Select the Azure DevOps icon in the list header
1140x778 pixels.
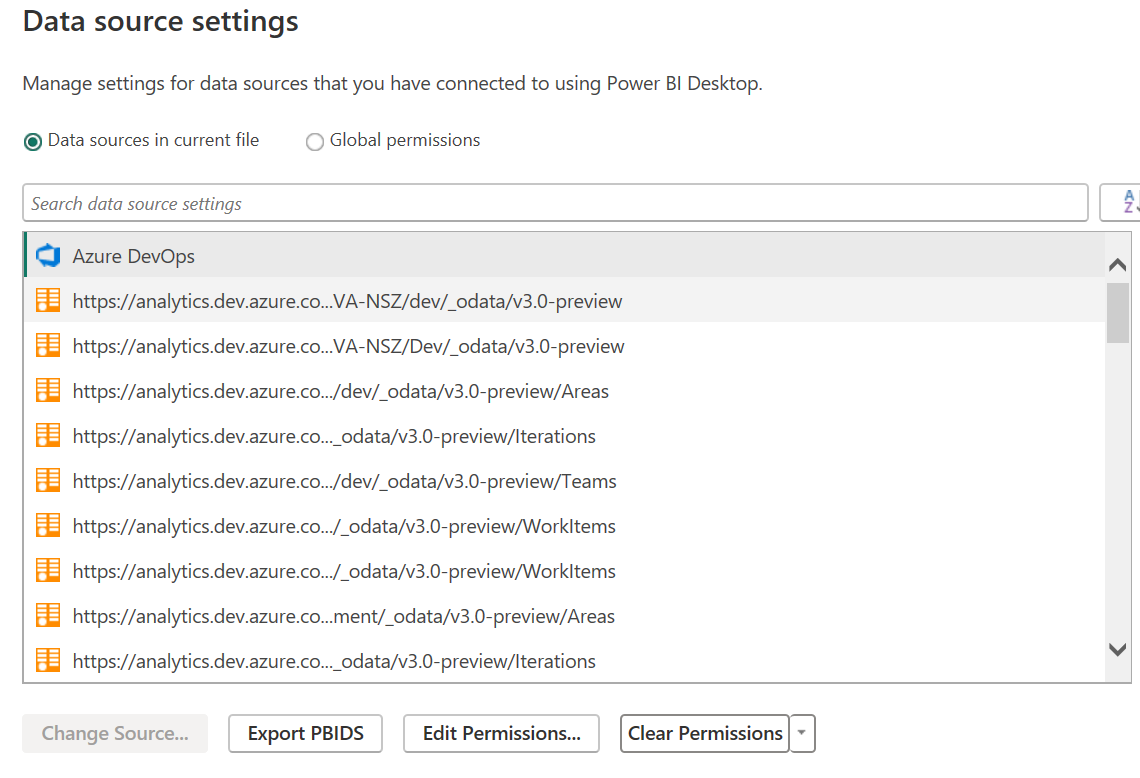48,256
